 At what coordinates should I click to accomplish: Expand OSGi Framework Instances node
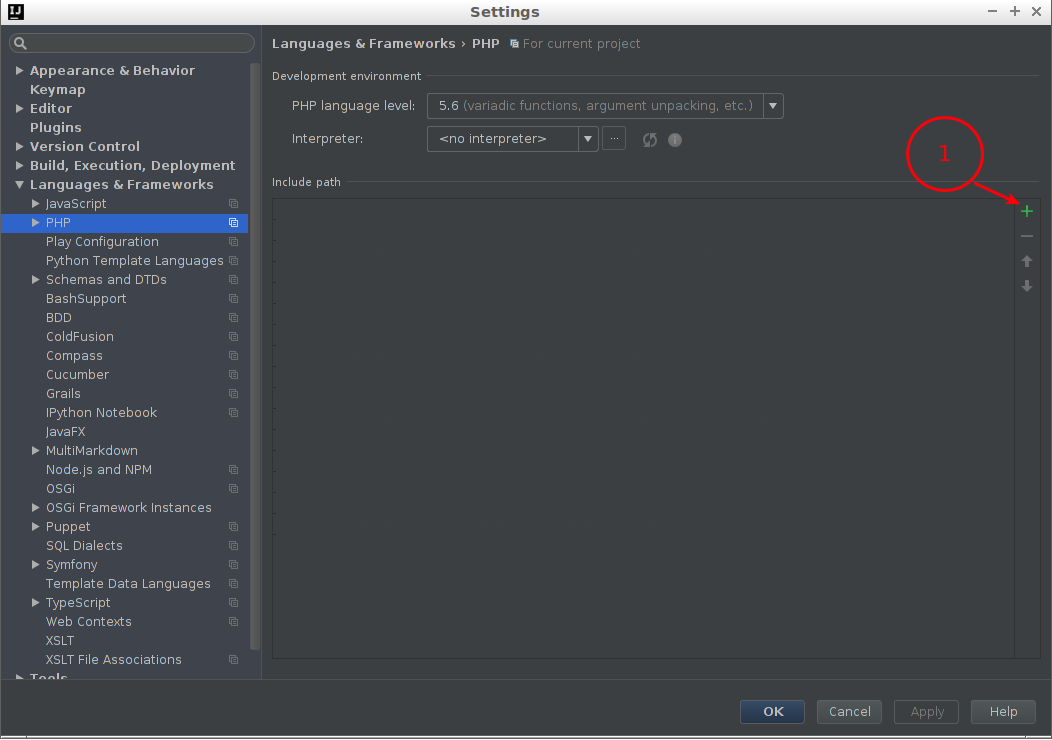(x=36, y=507)
